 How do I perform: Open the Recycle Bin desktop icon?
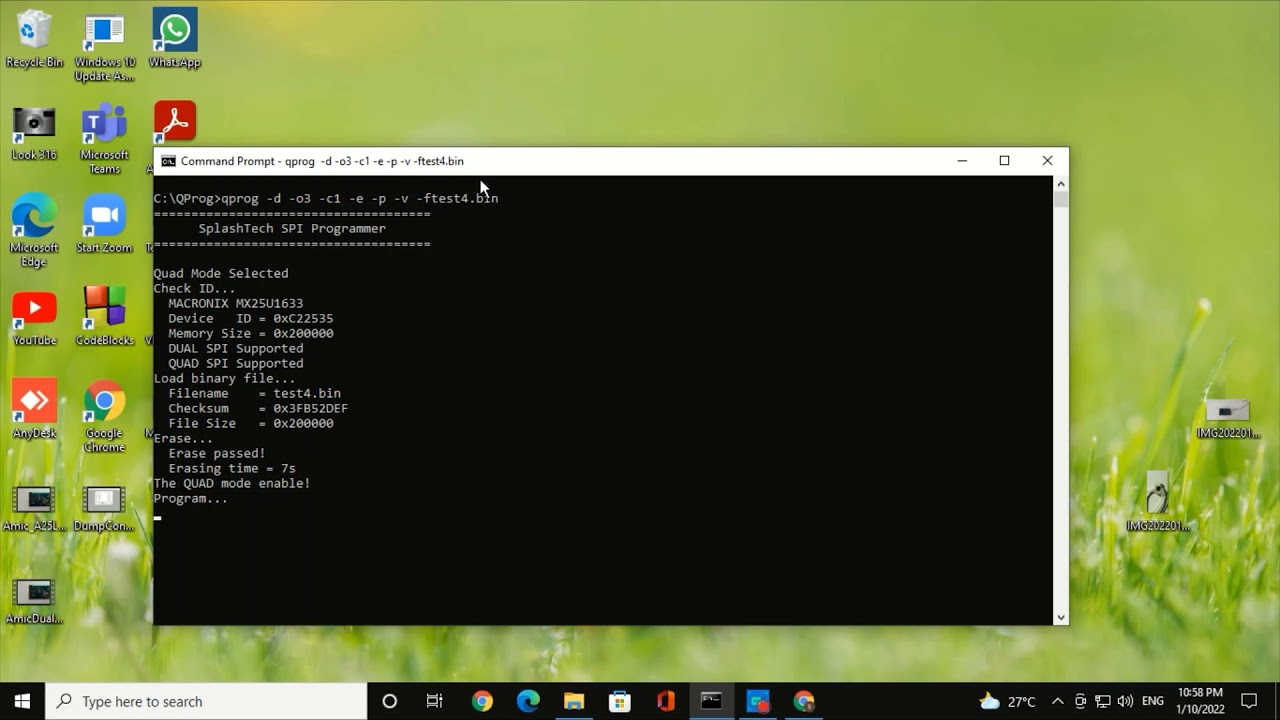[x=34, y=40]
